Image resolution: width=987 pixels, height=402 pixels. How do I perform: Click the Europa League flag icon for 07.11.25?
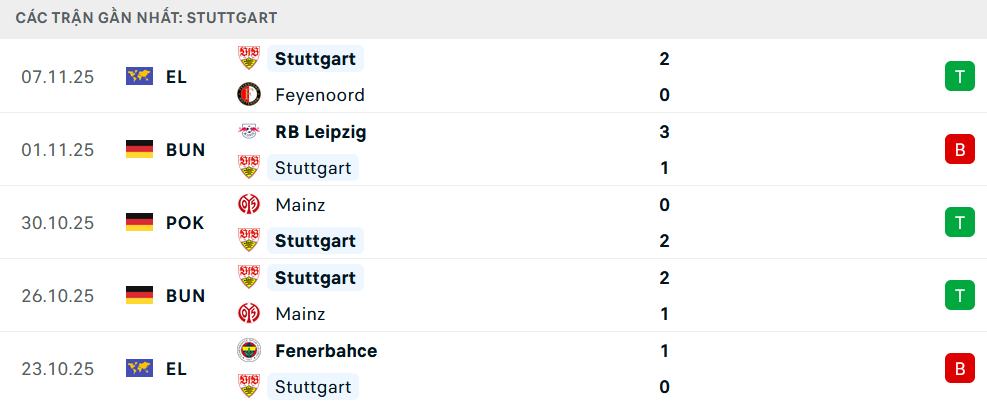139,77
